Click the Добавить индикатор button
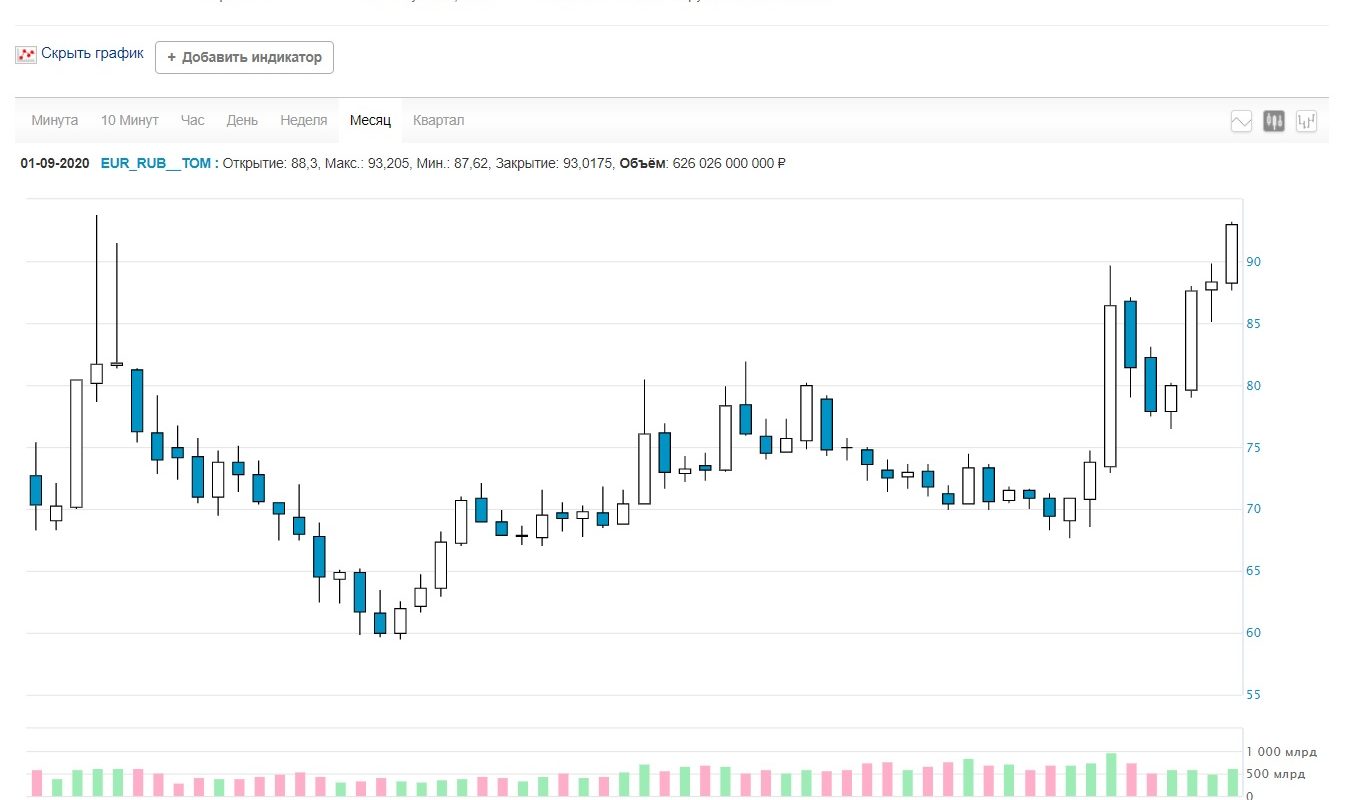The image size is (1346, 800). [244, 57]
